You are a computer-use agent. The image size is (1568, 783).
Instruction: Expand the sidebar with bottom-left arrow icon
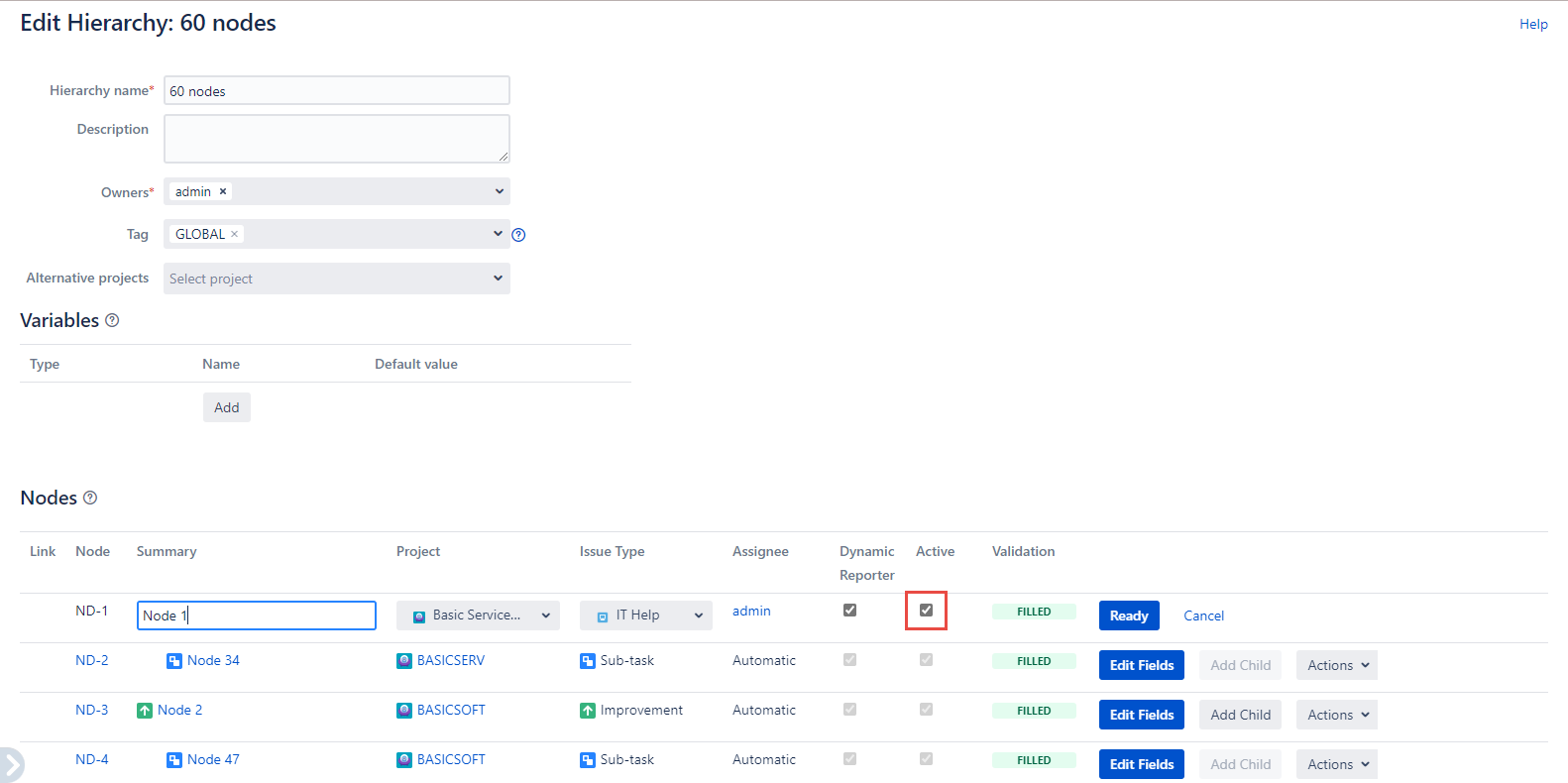(11, 765)
